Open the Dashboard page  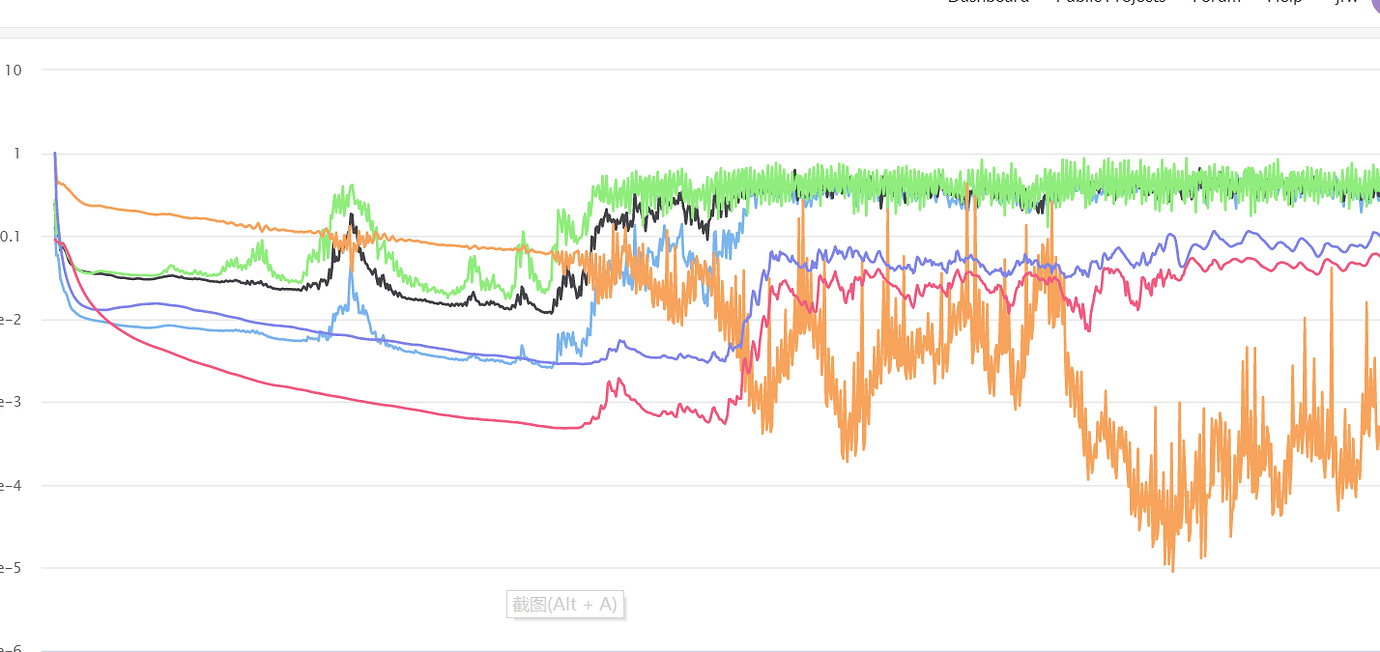(988, 2)
